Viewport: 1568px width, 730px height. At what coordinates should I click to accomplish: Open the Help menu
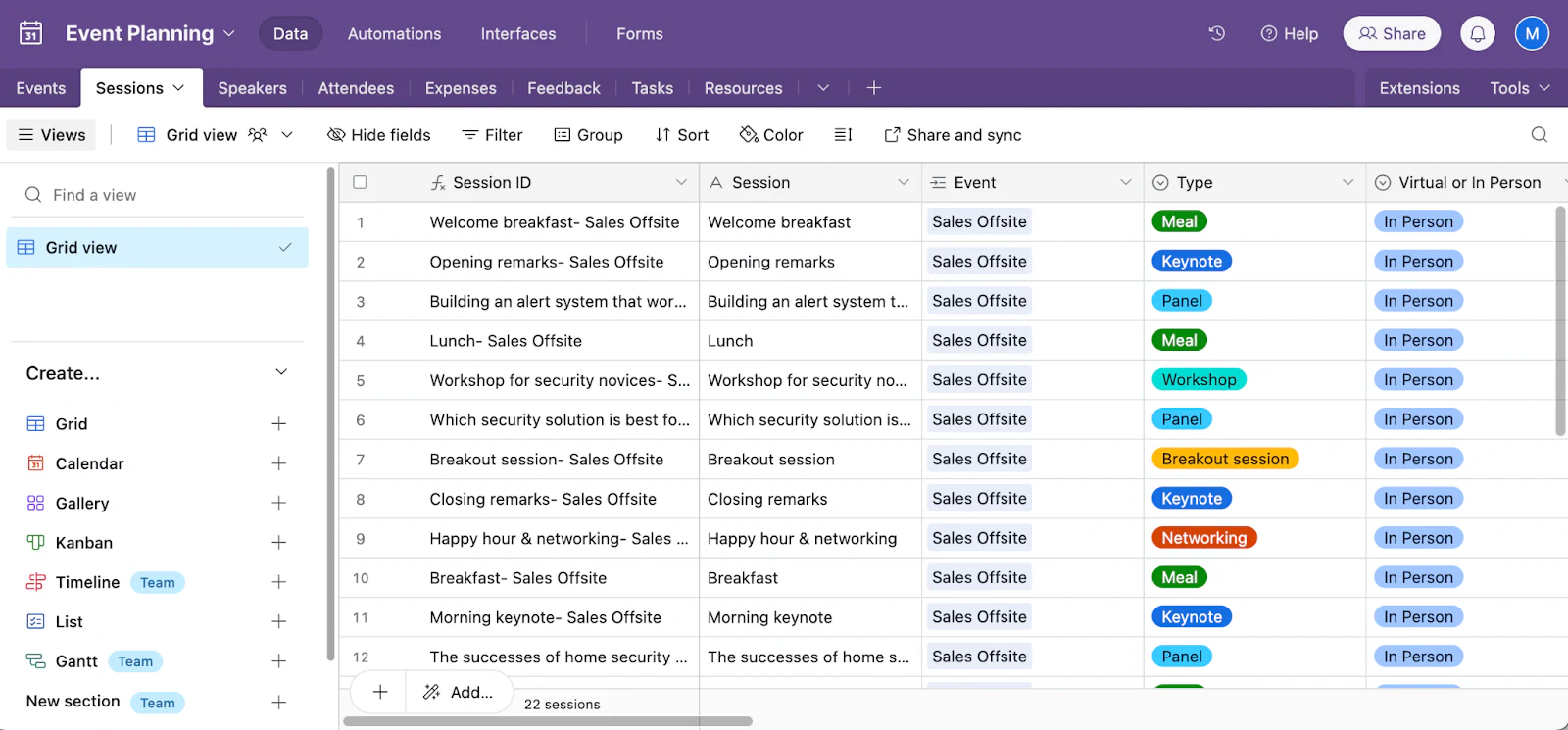[1289, 33]
